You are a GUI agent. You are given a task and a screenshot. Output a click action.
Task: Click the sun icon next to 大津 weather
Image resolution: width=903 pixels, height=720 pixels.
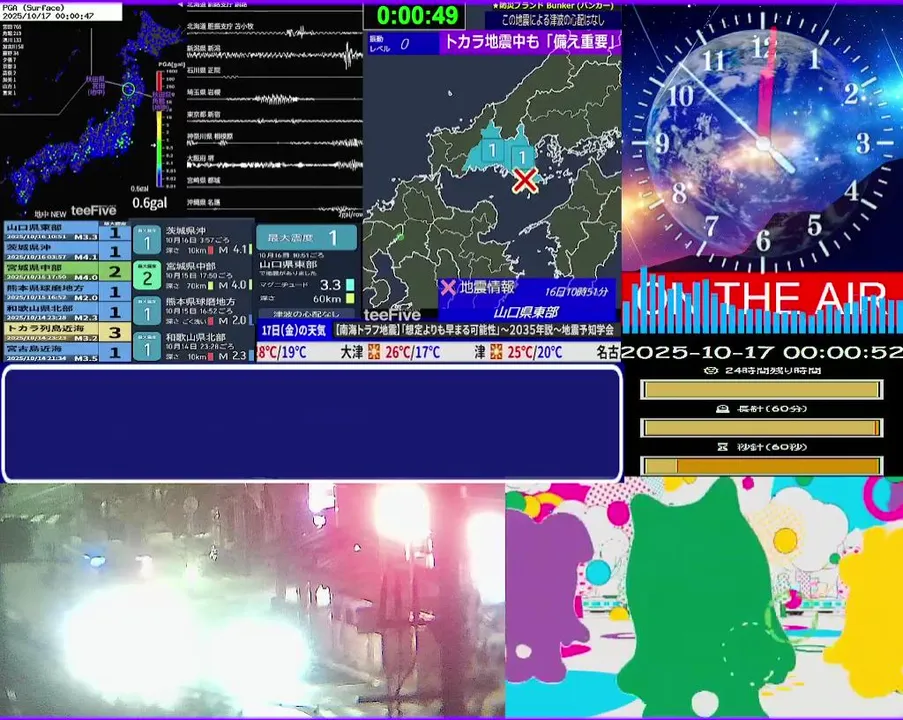click(x=374, y=351)
